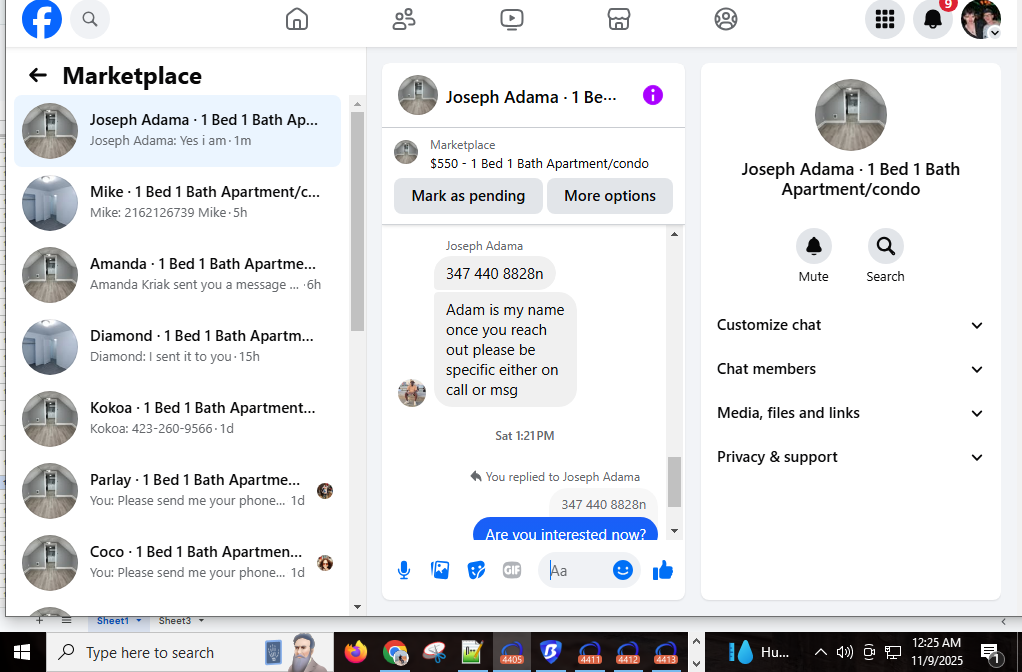This screenshot has height=672, width=1022.
Task: Launch Firefox from taskbar
Action: (x=356, y=652)
